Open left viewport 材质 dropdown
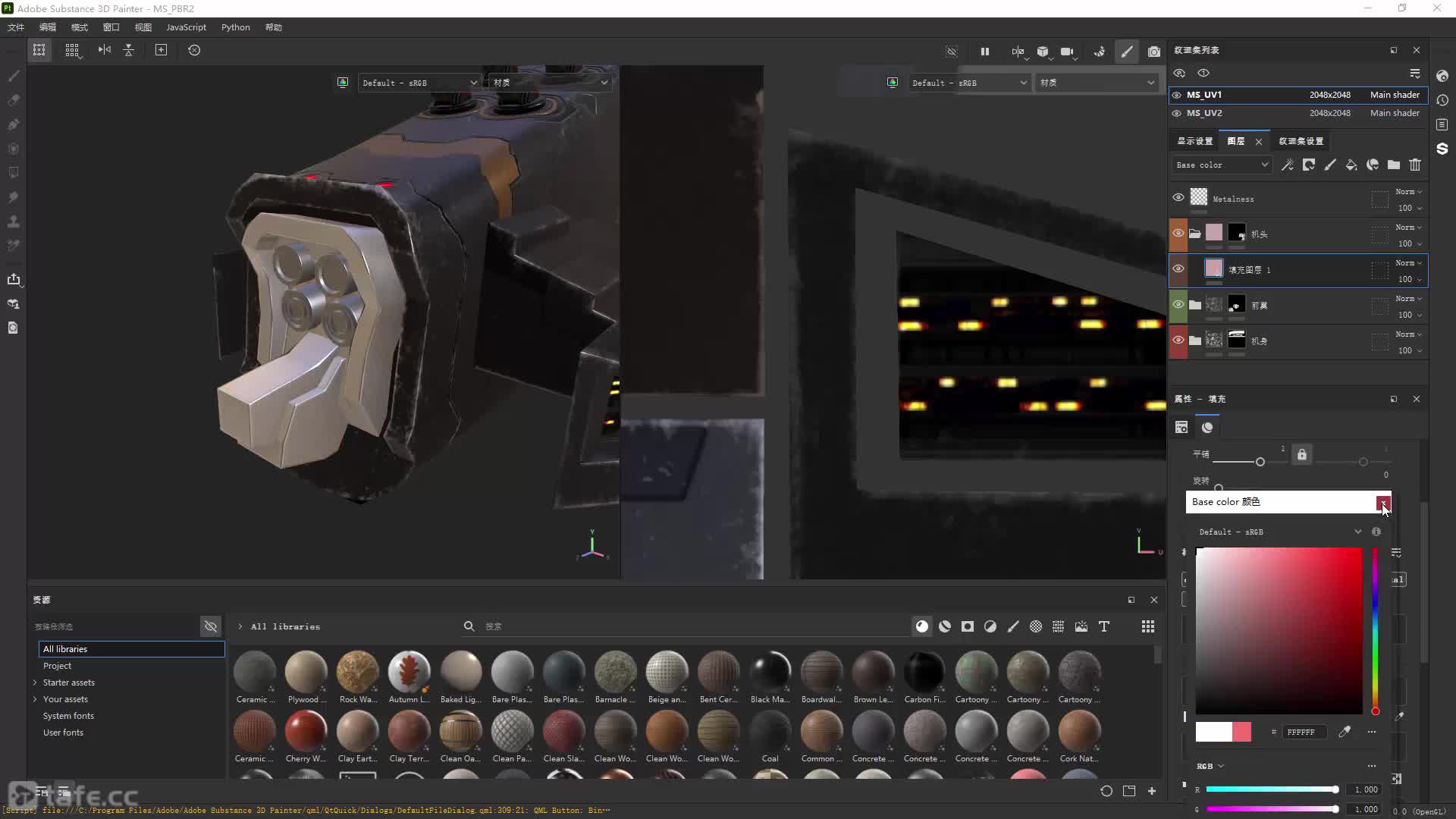 click(550, 83)
